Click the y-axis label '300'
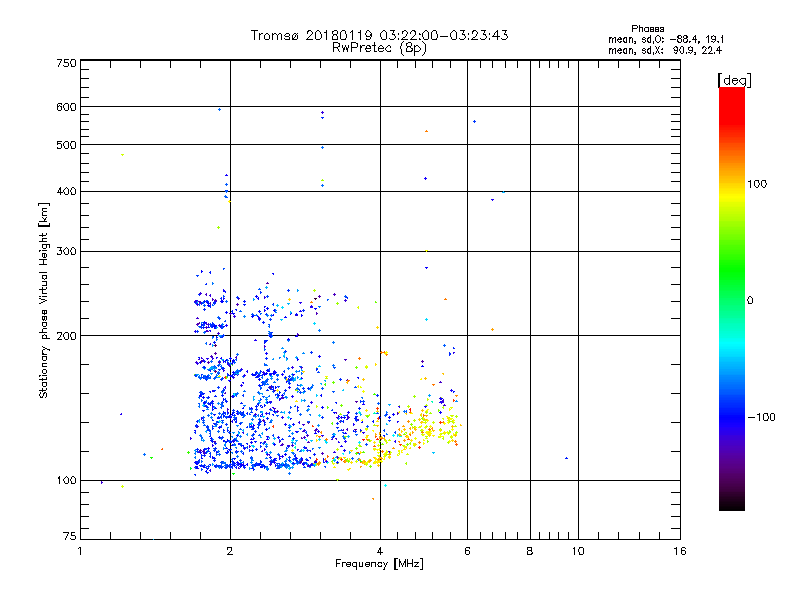Image resolution: width=800 pixels, height=600 pixels. (x=67, y=251)
